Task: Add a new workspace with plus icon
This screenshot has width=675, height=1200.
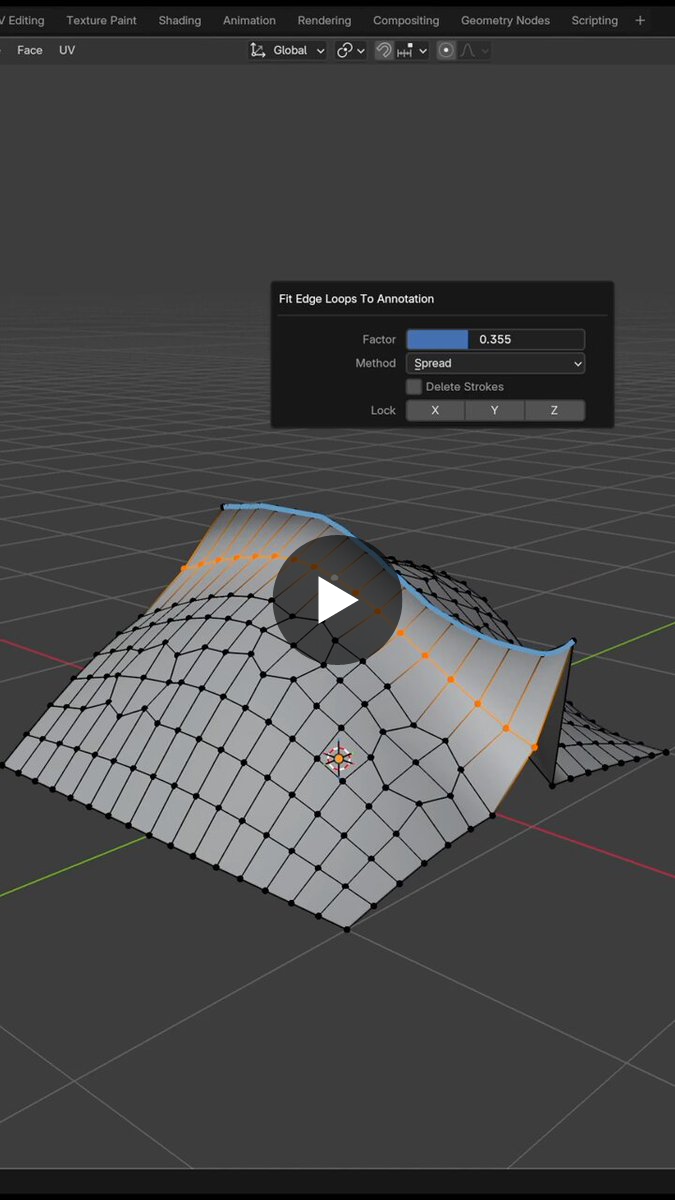Action: [x=640, y=20]
